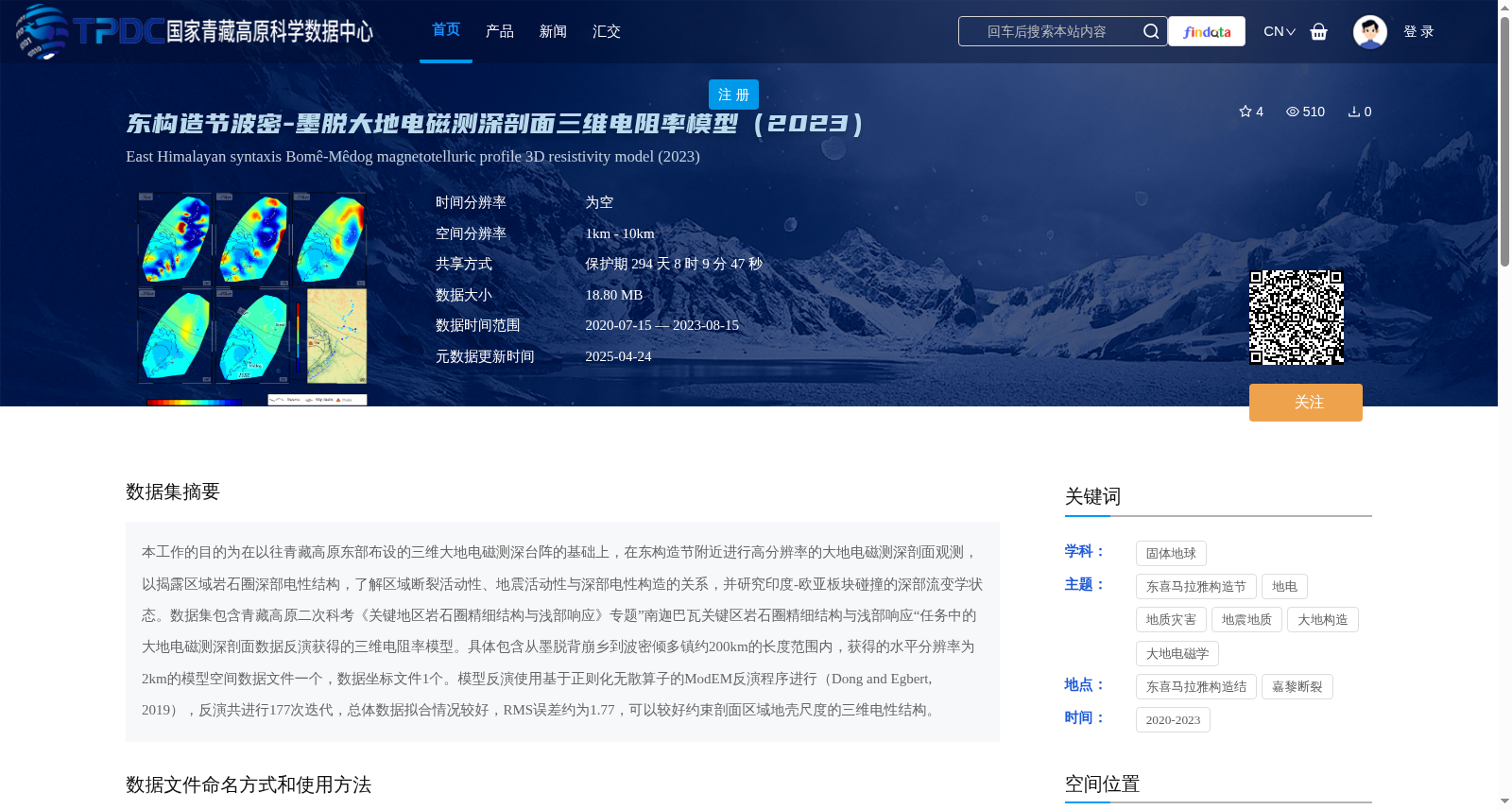Select the 大地电磁学 keyword tag
This screenshot has height=810, width=1512.
pyautogui.click(x=1177, y=654)
